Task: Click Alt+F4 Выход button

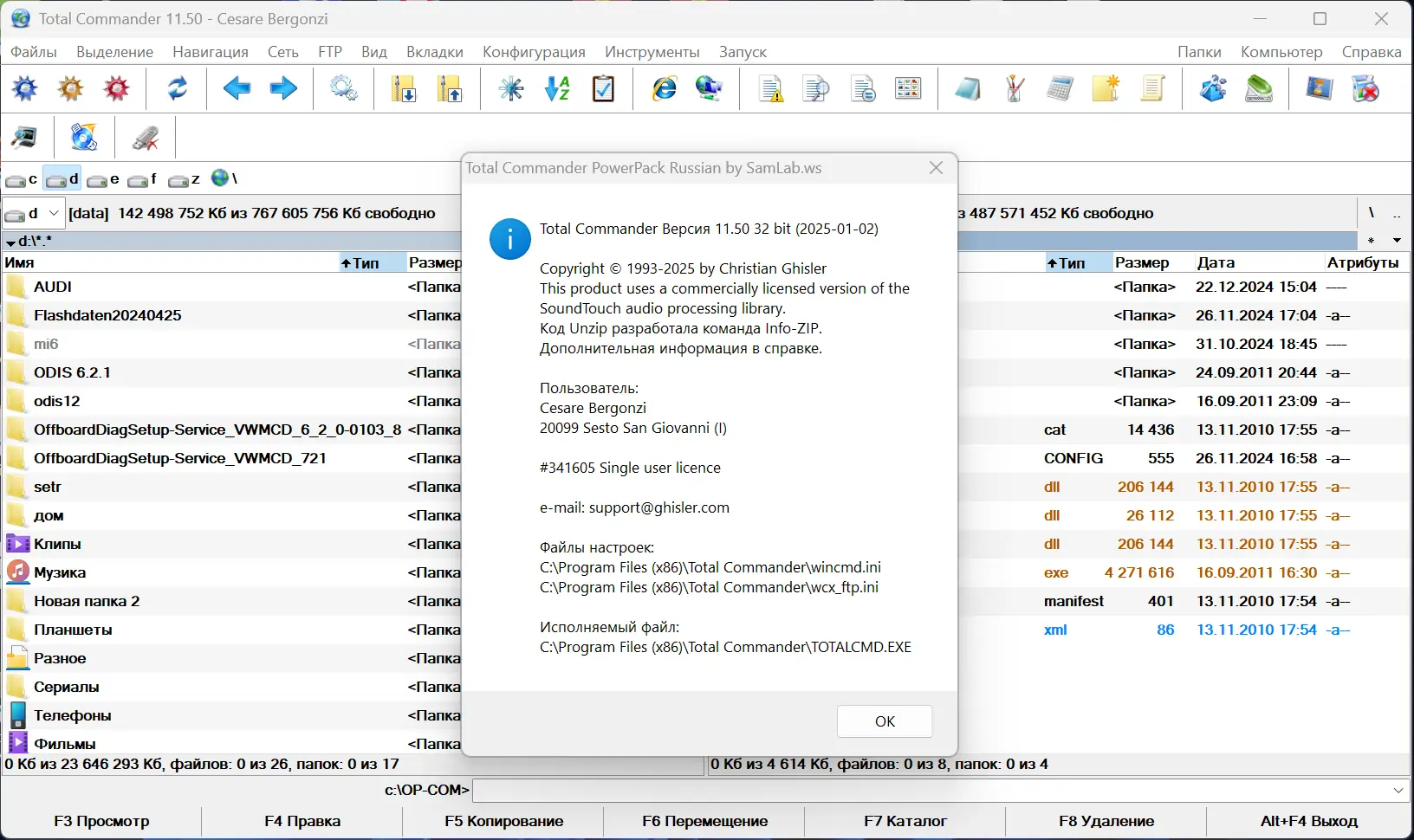Action: click(1309, 821)
